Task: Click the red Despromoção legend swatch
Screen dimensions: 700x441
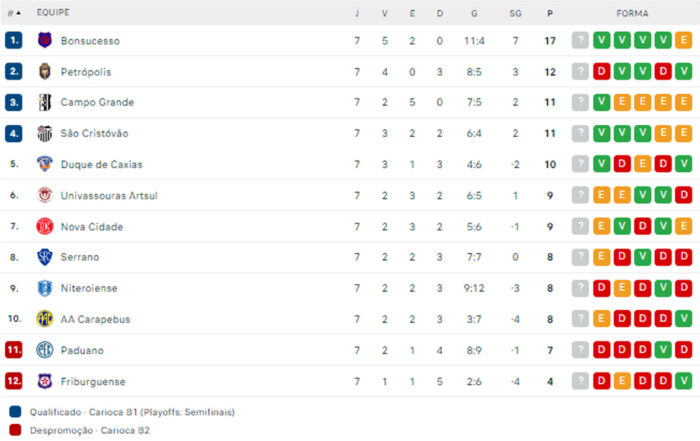Action: coord(14,429)
